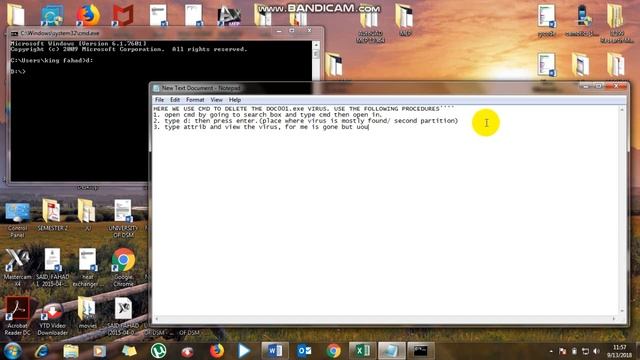Select SEMESTER 2 folder on desktop
Screen dimensions: 640x360
pos(52,216)
